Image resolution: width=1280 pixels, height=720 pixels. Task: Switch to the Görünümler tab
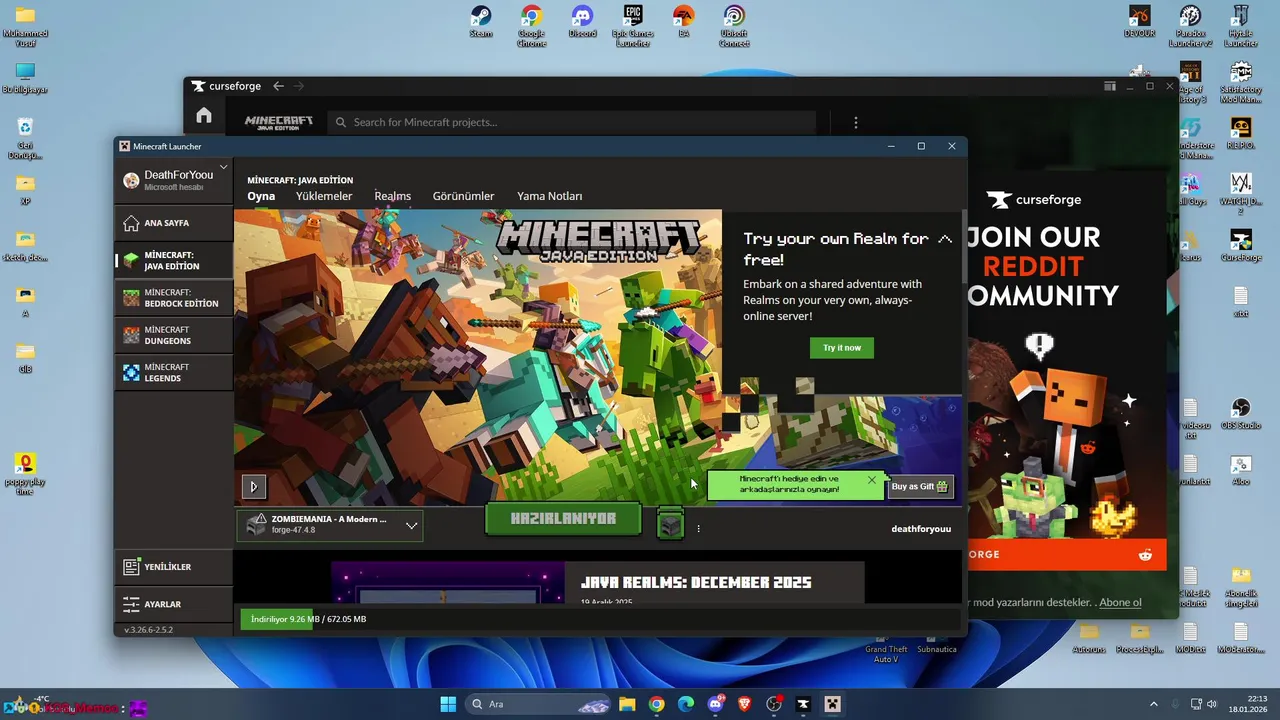click(x=463, y=196)
